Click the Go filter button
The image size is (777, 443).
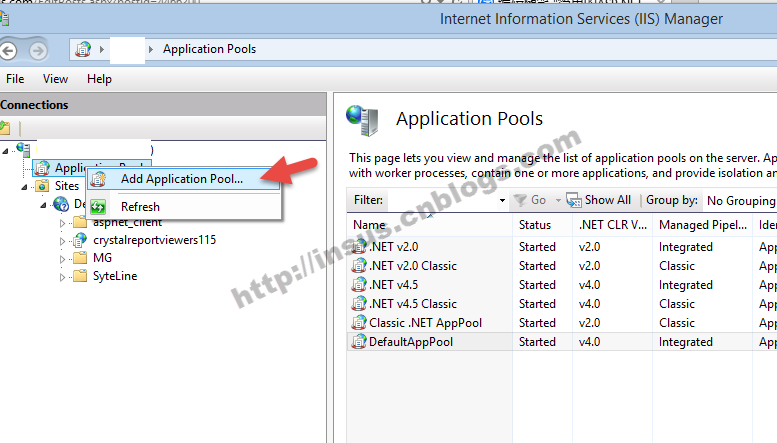point(530,200)
